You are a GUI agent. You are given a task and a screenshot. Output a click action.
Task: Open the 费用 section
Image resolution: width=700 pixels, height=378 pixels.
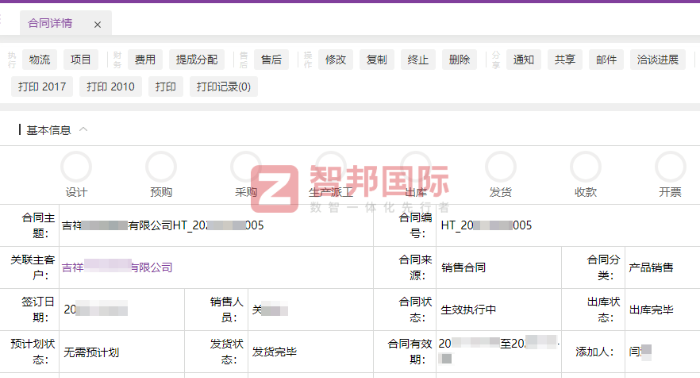(x=145, y=60)
